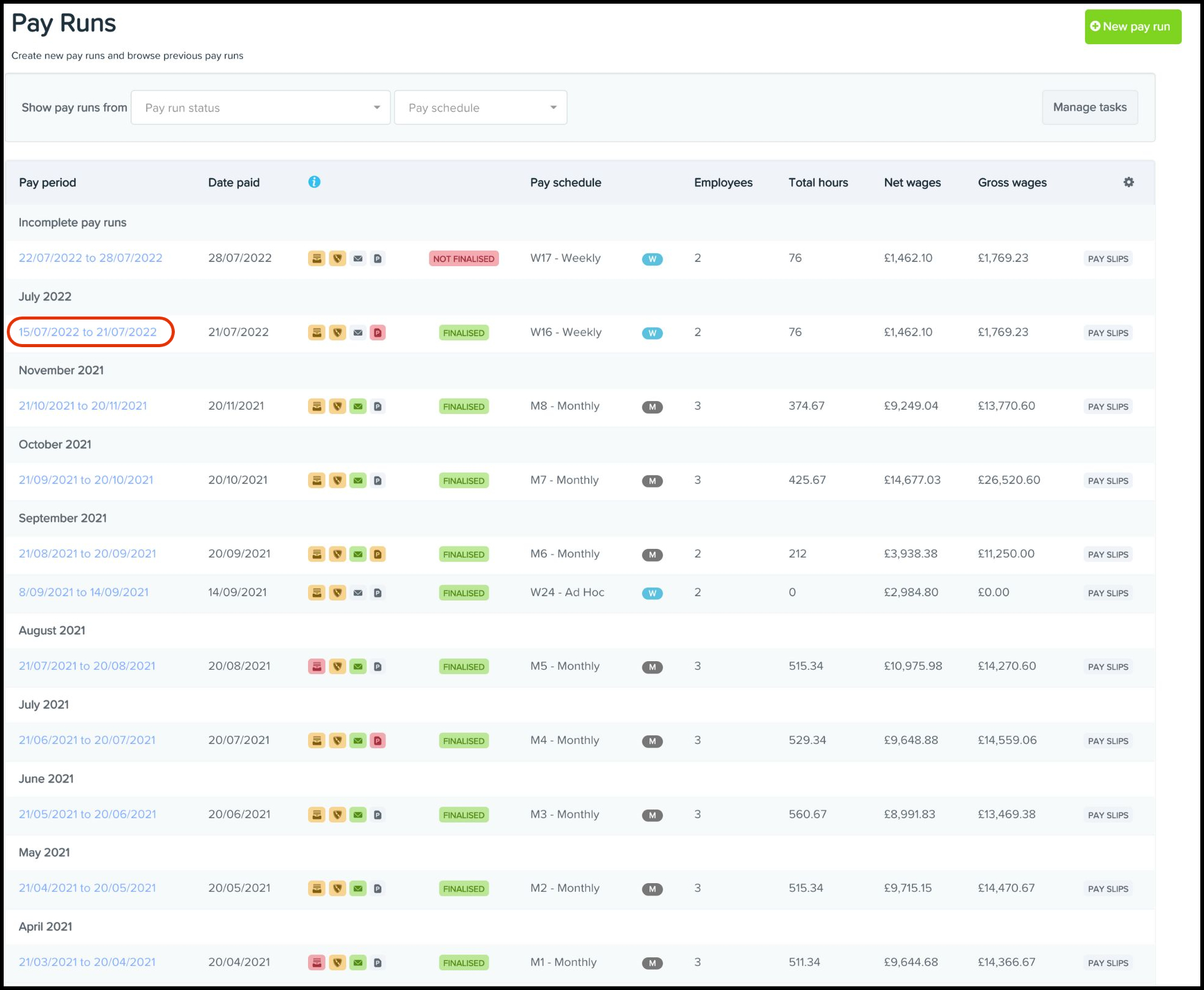Image resolution: width=1204 pixels, height=990 pixels.
Task: Click the red pension icon in M4 row
Action: (378, 740)
